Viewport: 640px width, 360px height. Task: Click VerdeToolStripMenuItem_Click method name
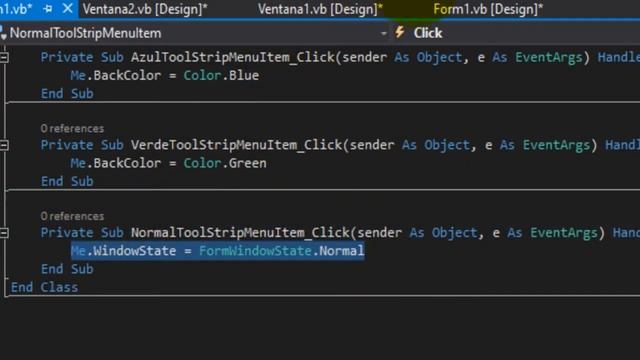click(236, 145)
